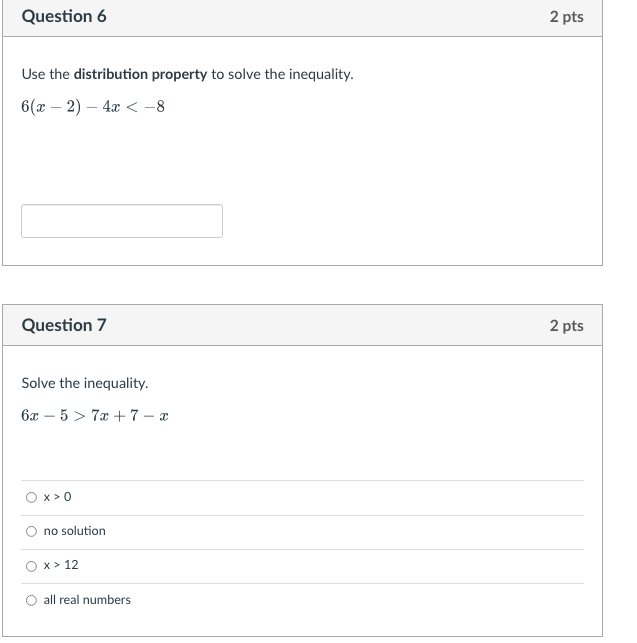Click the "x > 12" answer label text

coord(61,565)
